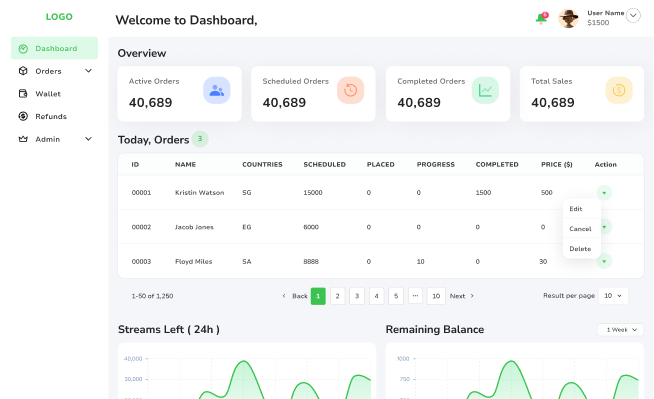Click the user avatar picture

point(568,19)
